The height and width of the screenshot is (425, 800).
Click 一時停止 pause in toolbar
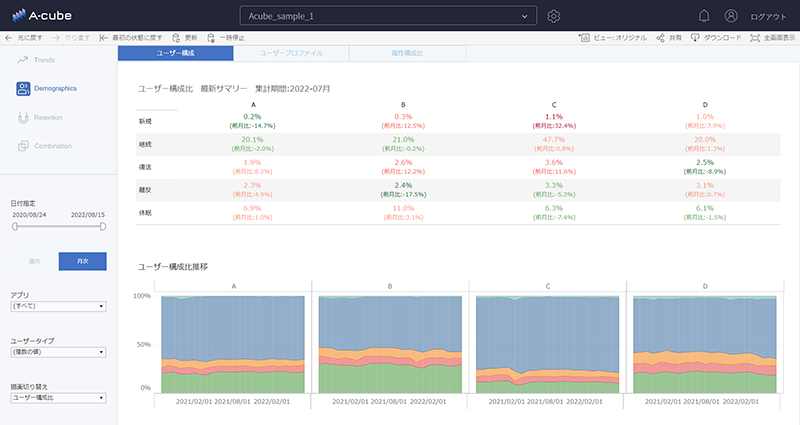click(208, 37)
